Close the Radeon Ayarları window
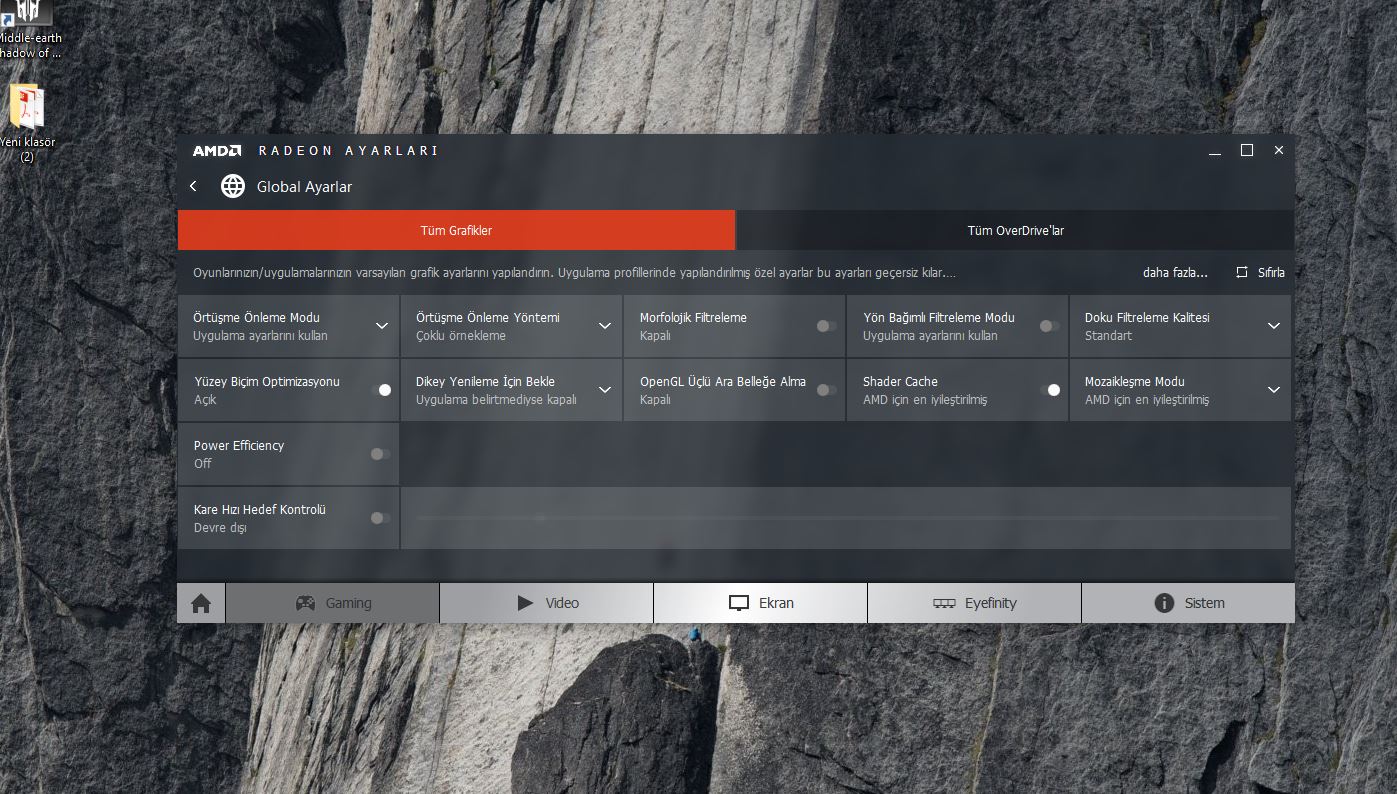The width and height of the screenshot is (1397, 794). 1279,150
